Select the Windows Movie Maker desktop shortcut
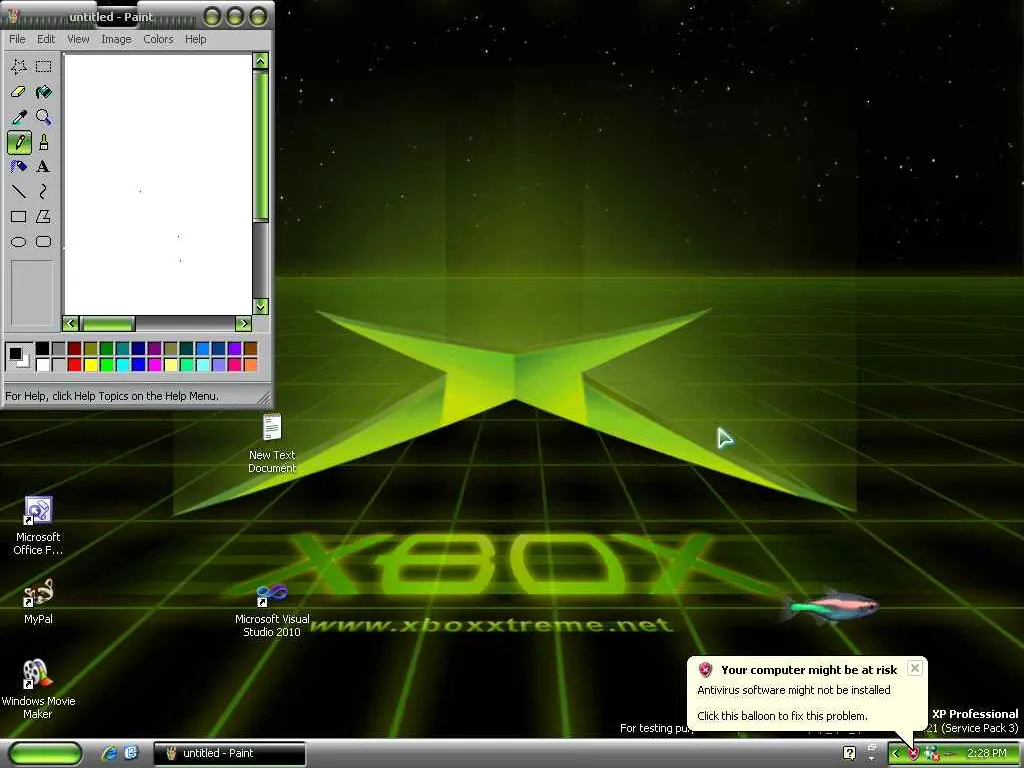The image size is (1024, 768). [38, 689]
